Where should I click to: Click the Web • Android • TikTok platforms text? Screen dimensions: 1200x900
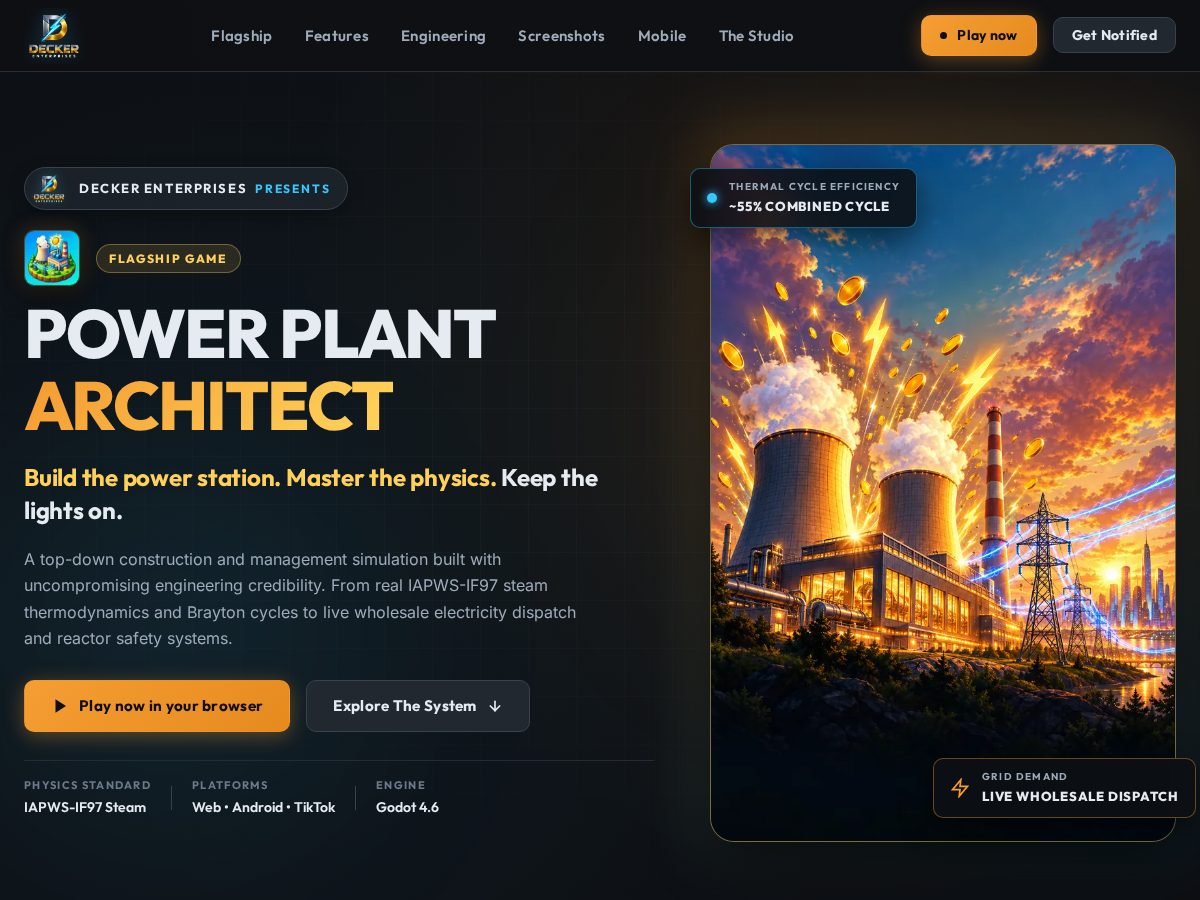click(x=263, y=807)
